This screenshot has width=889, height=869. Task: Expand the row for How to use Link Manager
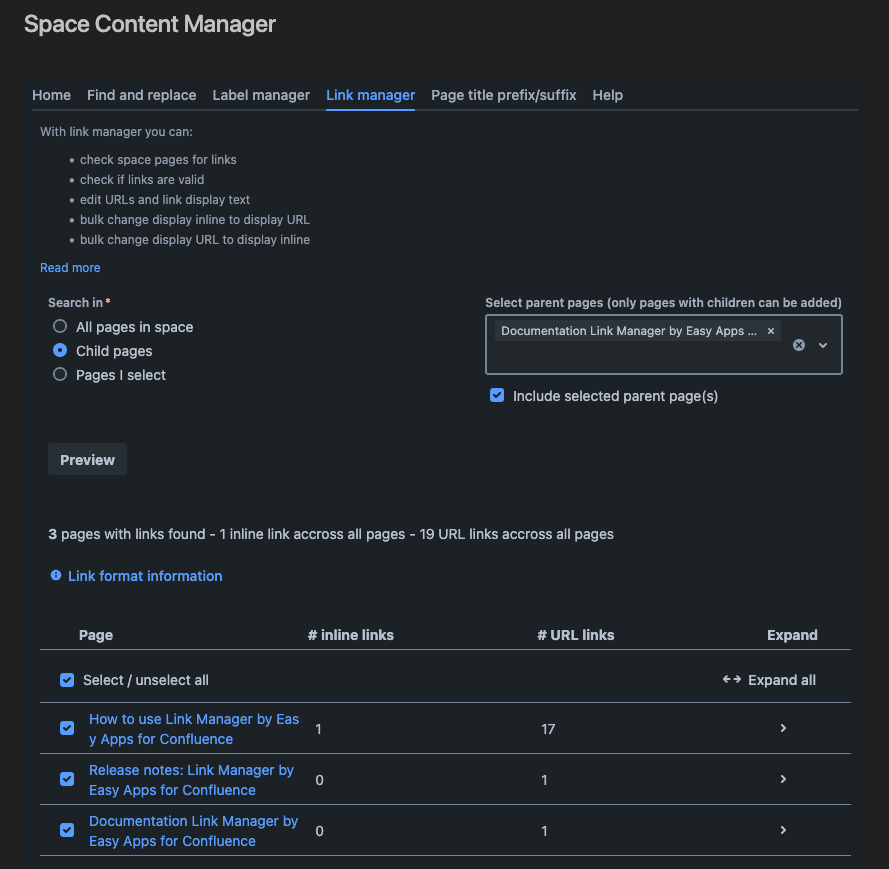pos(785,729)
